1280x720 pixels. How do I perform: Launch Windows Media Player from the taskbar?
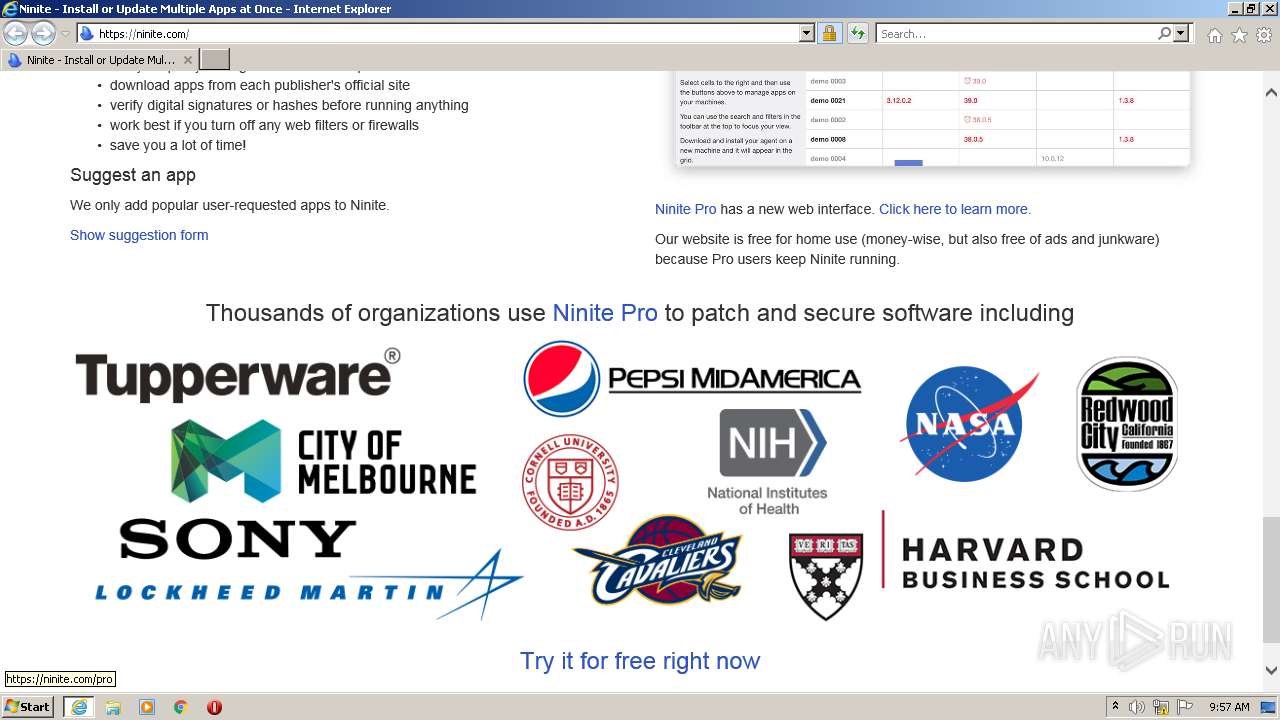pos(147,707)
